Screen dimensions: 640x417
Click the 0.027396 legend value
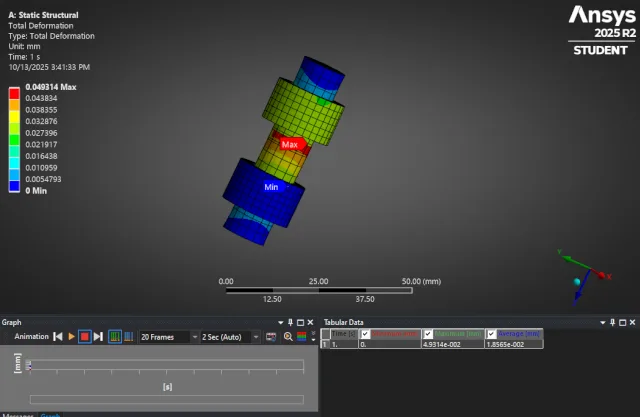(41, 133)
